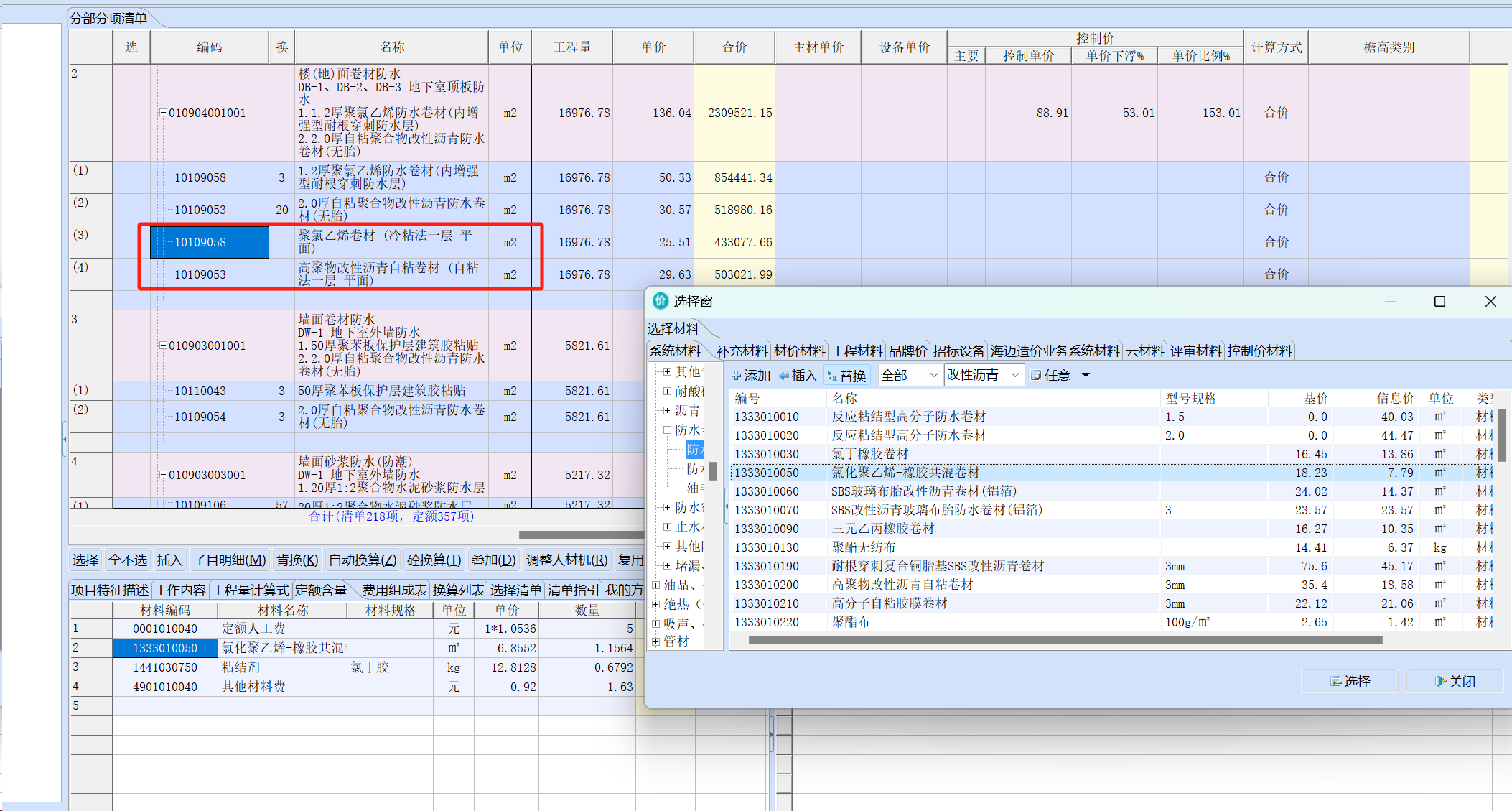Click the 自动换算(Z) button
This screenshot has height=811, width=1512.
click(x=363, y=560)
